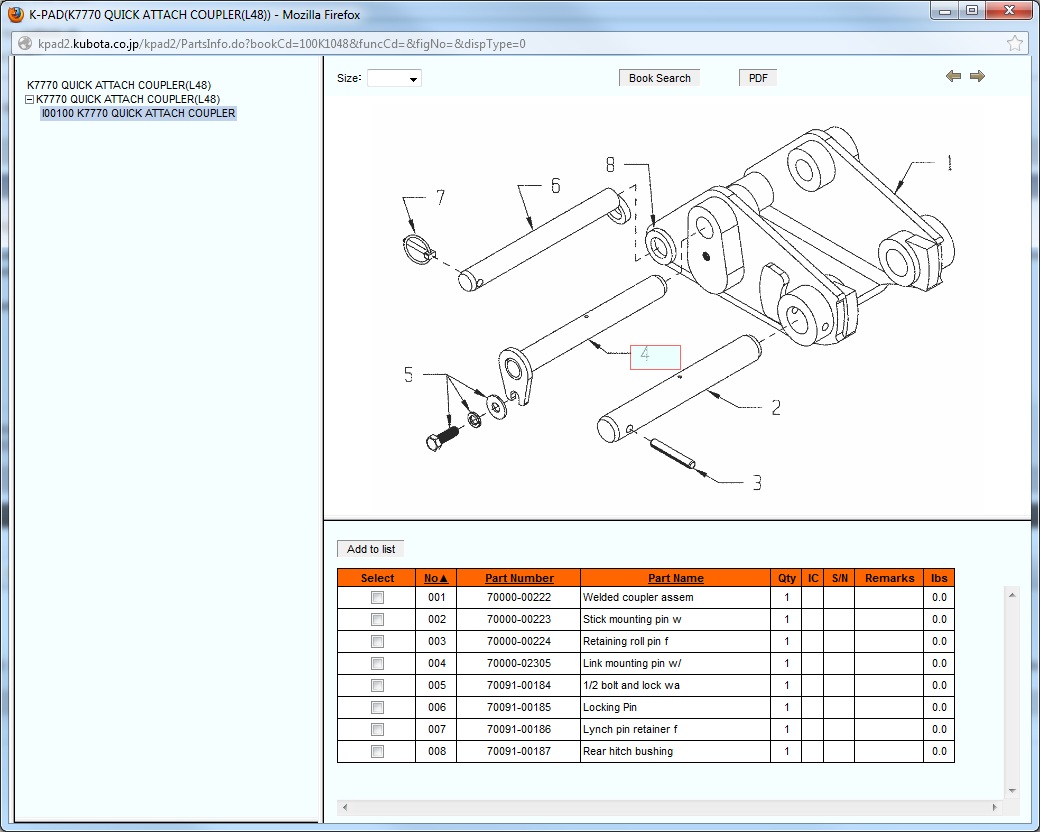Image resolution: width=1041 pixels, height=832 pixels.
Task: Click top-level K7770 QUICK ATTACH COUPLER(L48) title
Action: (119, 85)
